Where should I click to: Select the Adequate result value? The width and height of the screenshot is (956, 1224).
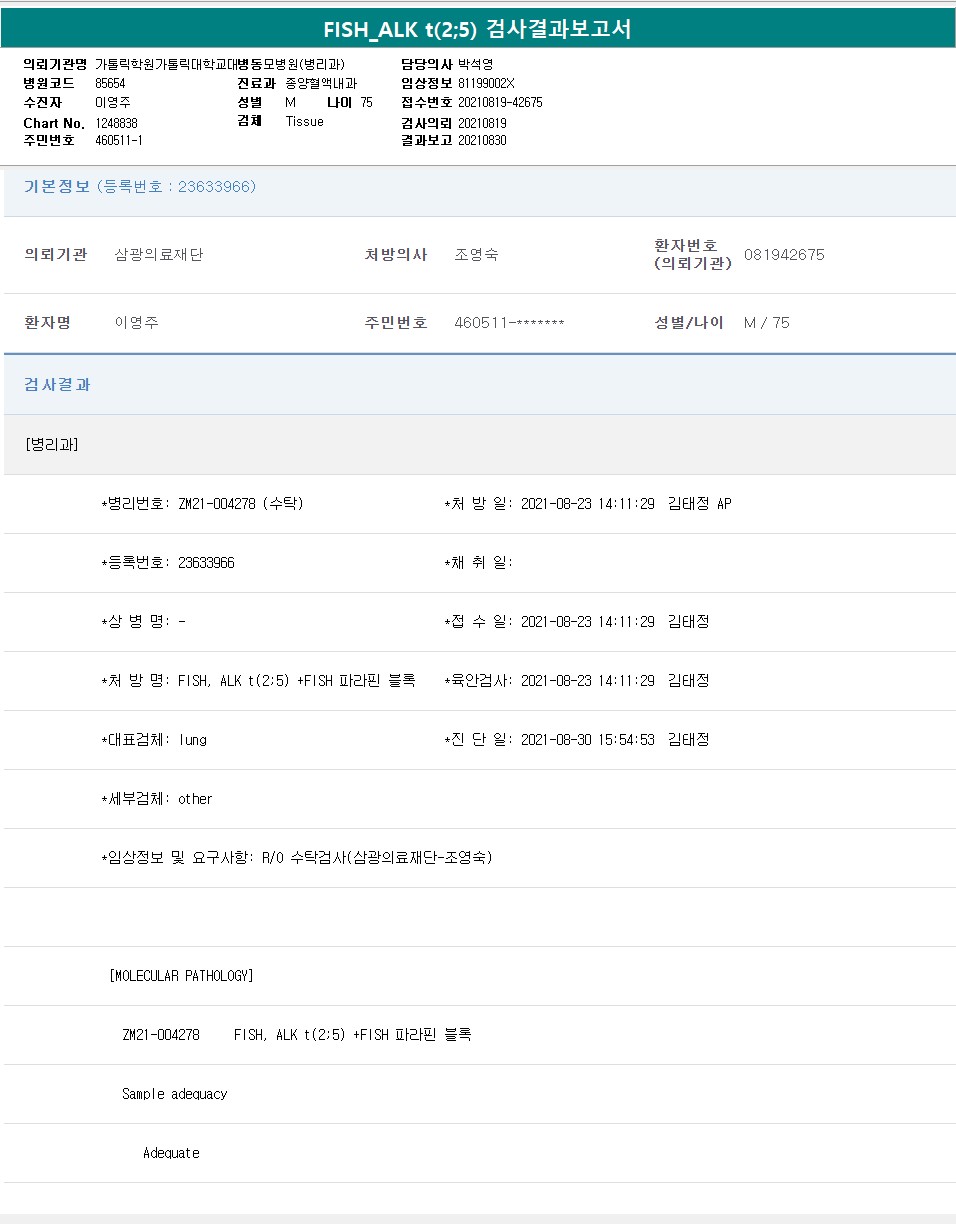(x=171, y=1152)
